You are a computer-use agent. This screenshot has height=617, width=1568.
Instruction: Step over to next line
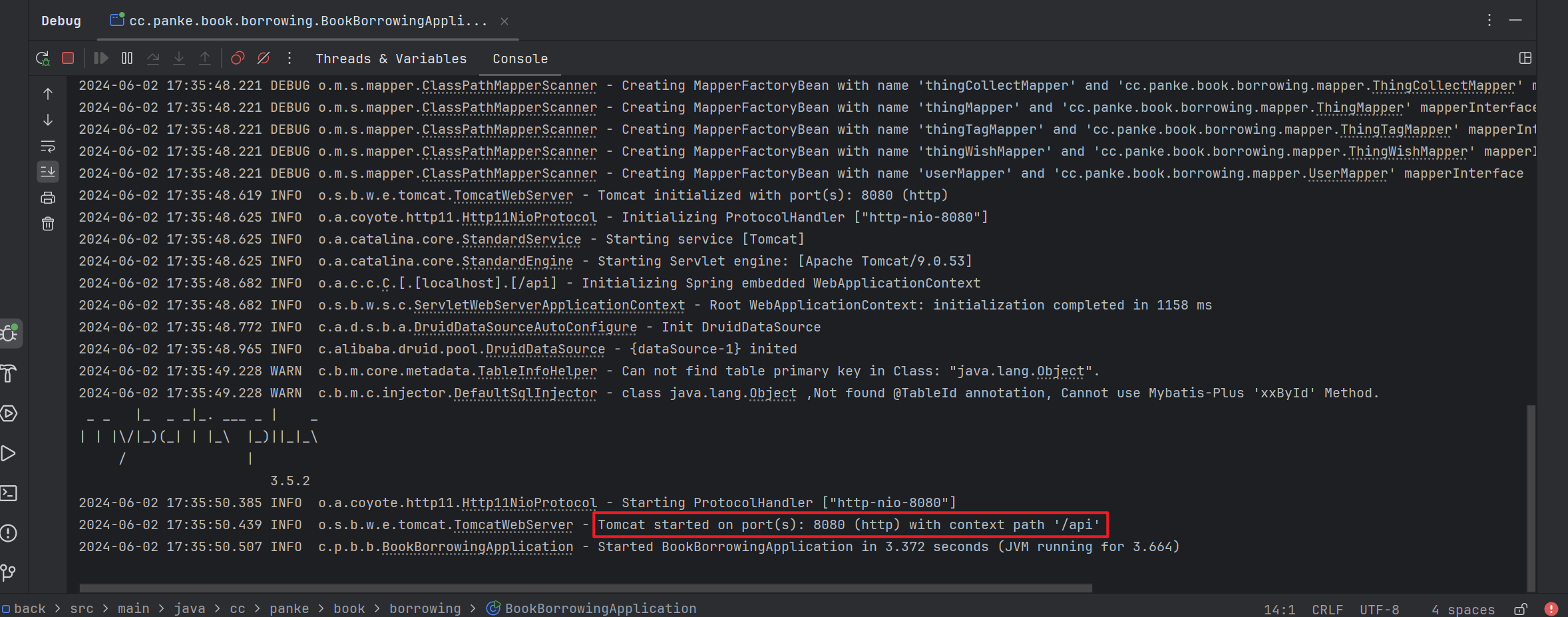(x=153, y=59)
